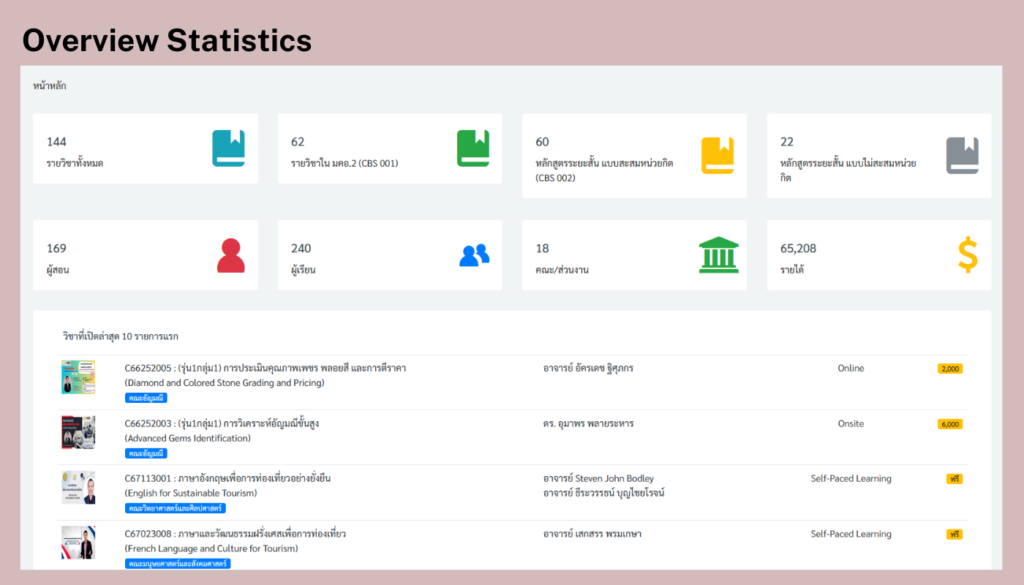
Task: Open the หน้าหลัก breadcrumb link
Action: coord(50,86)
